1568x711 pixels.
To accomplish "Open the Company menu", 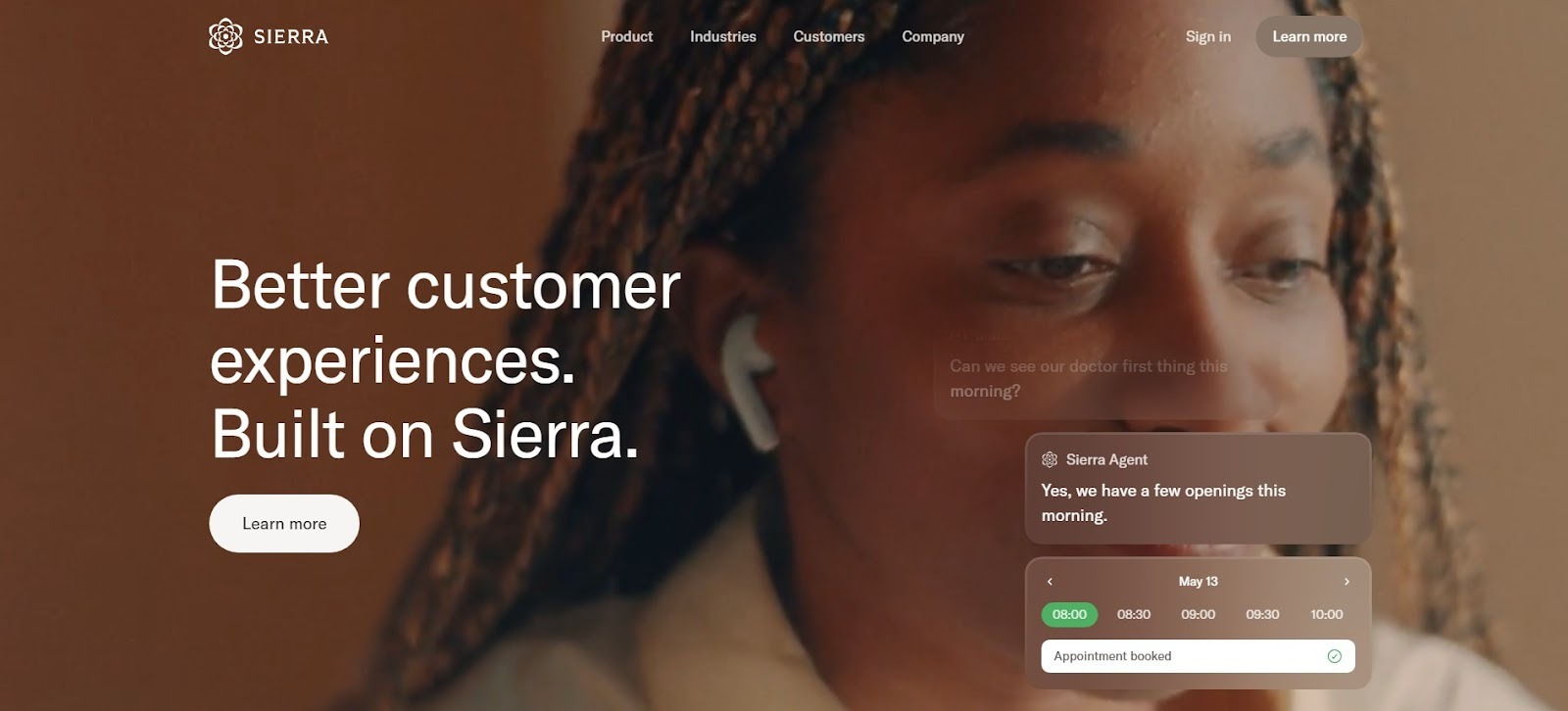I will pos(933,36).
